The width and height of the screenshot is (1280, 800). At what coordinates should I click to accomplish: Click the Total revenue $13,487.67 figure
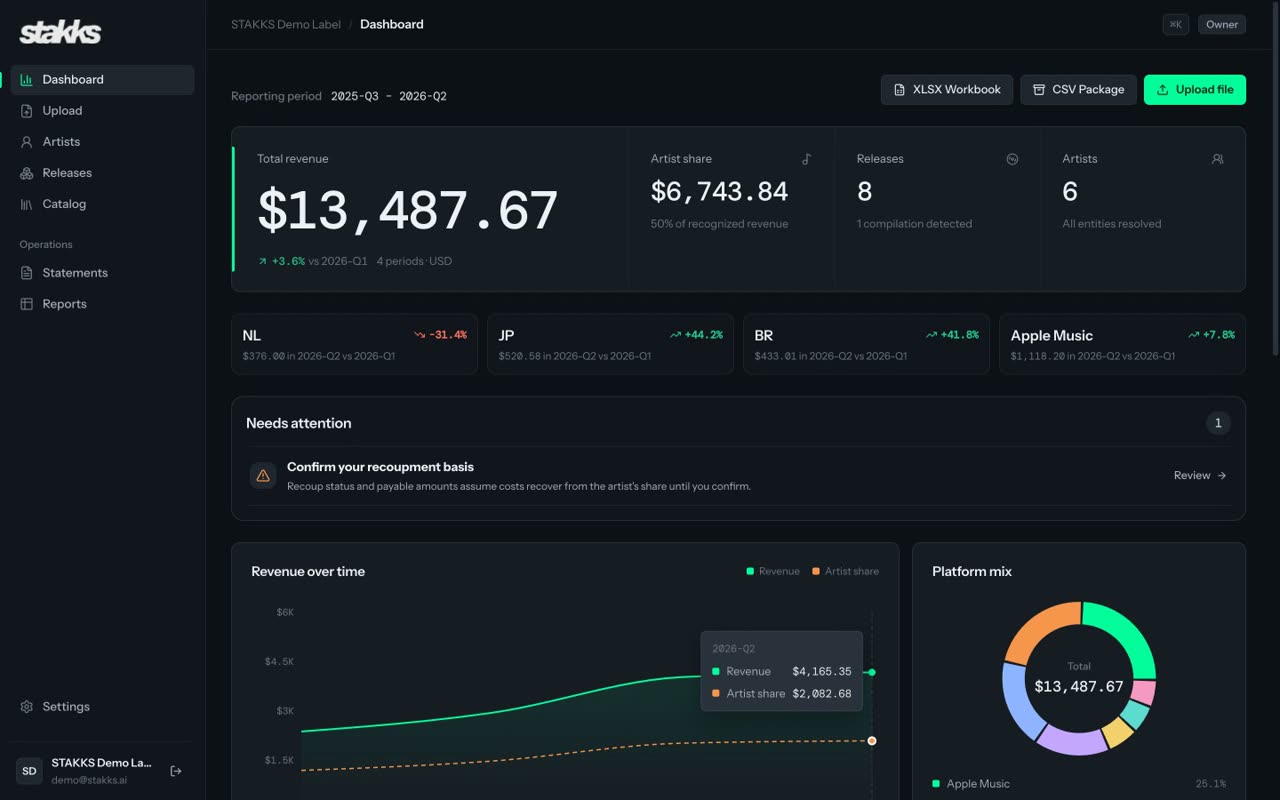[408, 211]
